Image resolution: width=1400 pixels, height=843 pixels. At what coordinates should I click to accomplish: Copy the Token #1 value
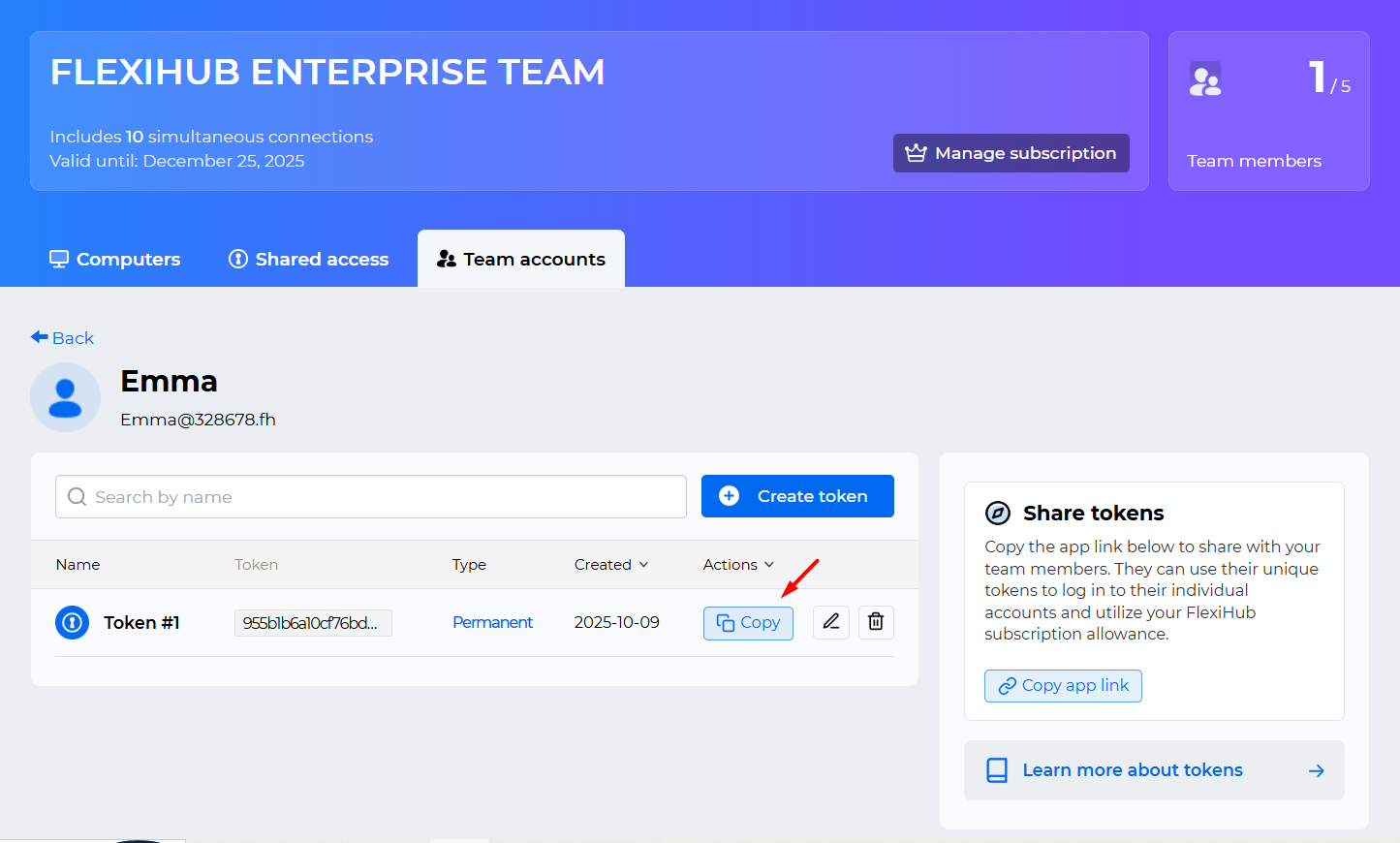pyautogui.click(x=748, y=623)
